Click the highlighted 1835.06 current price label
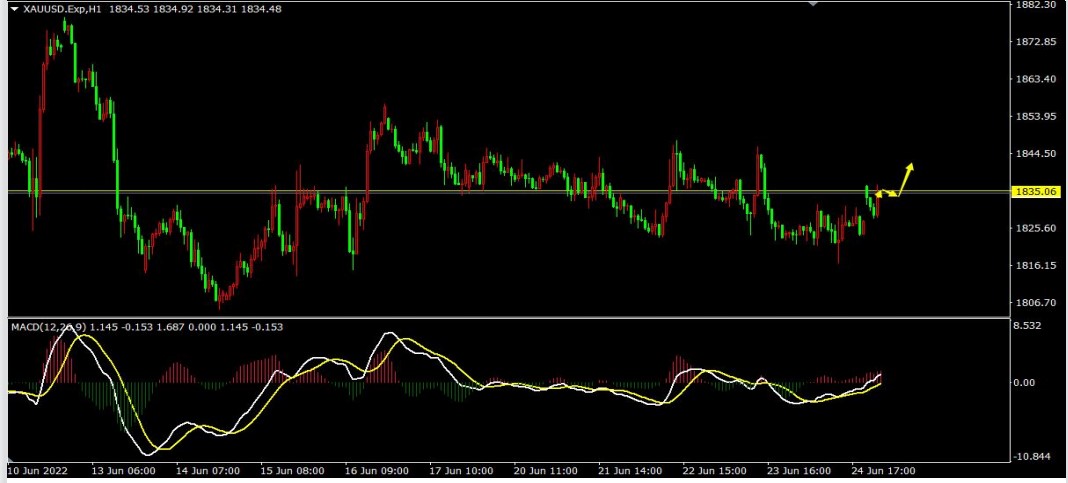 (1037, 191)
